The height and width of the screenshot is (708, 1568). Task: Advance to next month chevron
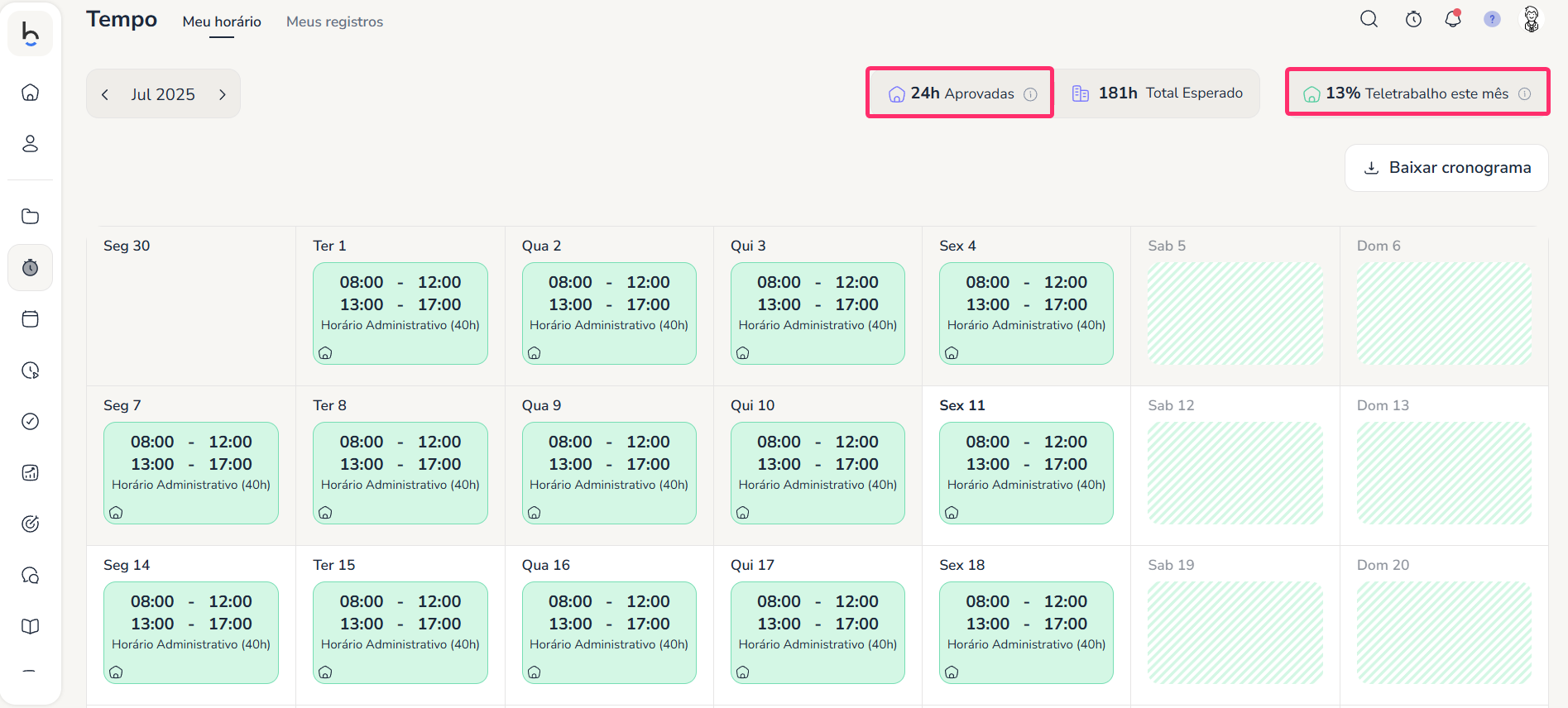point(222,94)
